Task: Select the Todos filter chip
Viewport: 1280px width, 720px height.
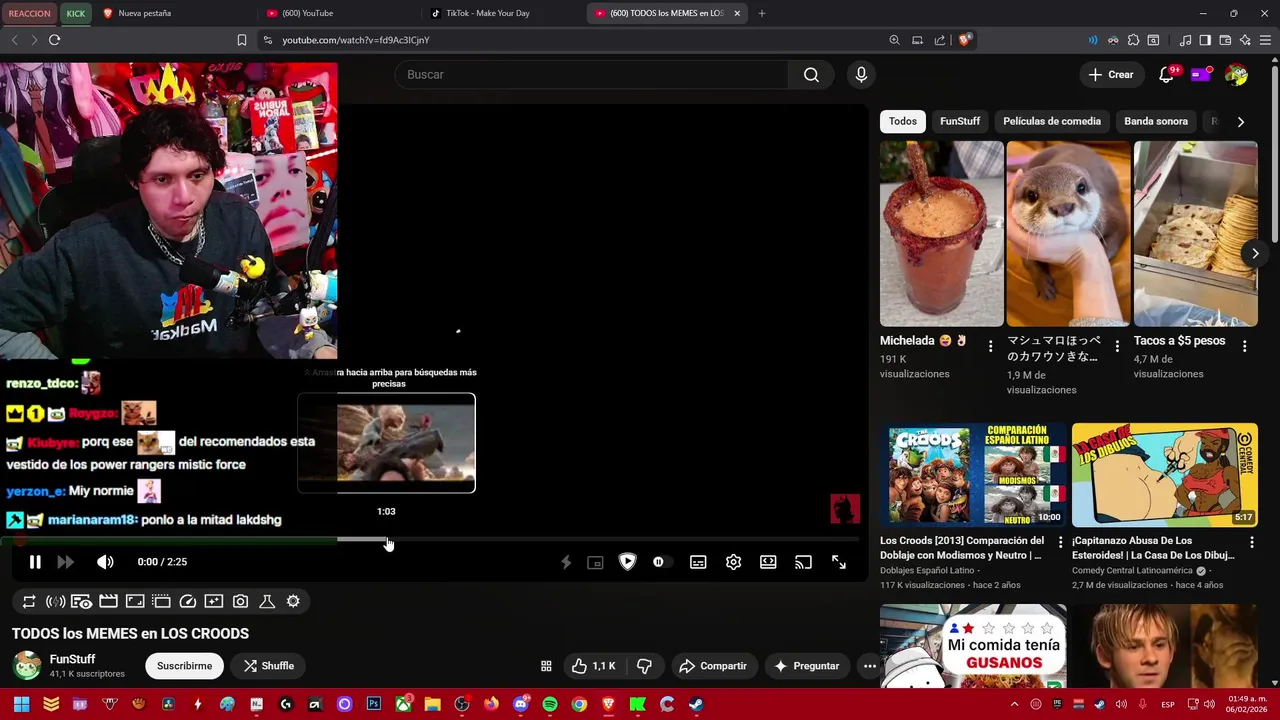Action: tap(903, 121)
